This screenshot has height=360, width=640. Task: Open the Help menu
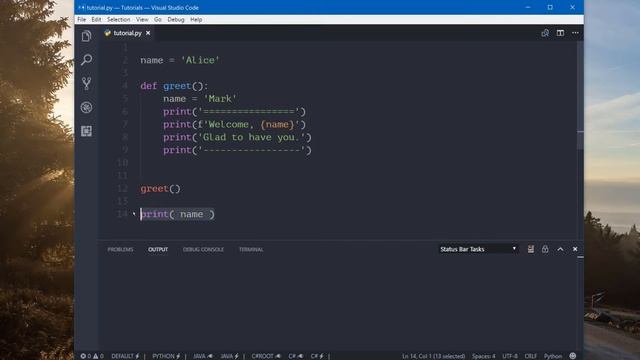pos(196,20)
